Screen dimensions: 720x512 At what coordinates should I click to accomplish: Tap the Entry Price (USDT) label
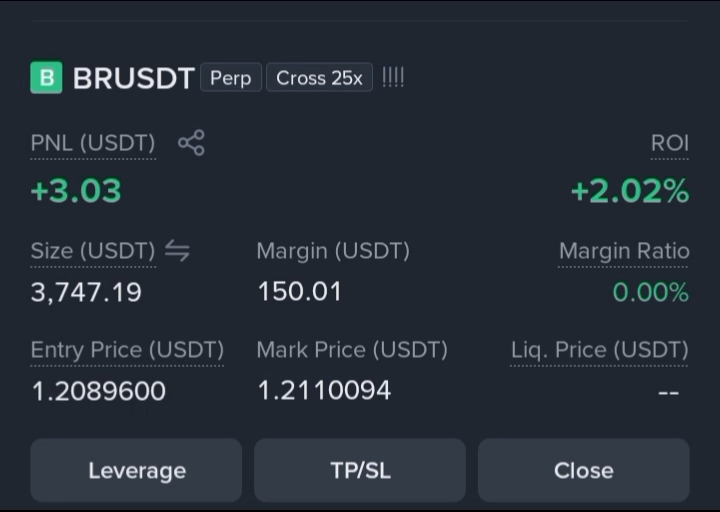(127, 350)
